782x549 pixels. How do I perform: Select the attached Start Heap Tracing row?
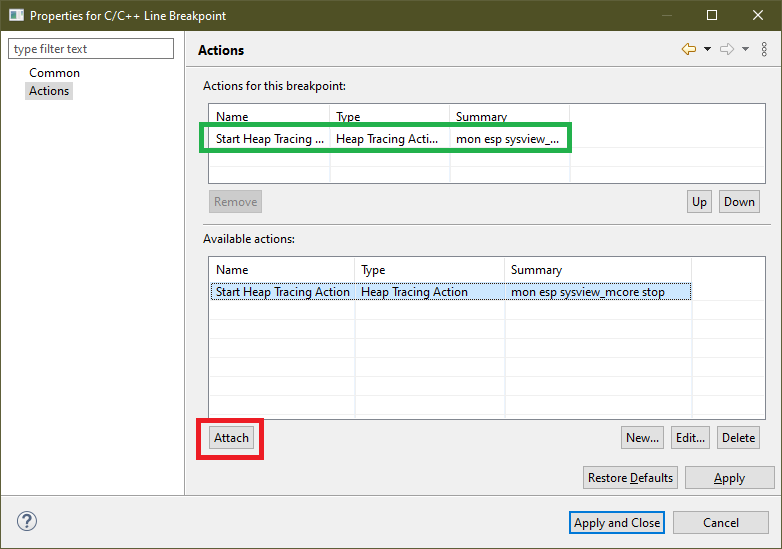(385, 139)
